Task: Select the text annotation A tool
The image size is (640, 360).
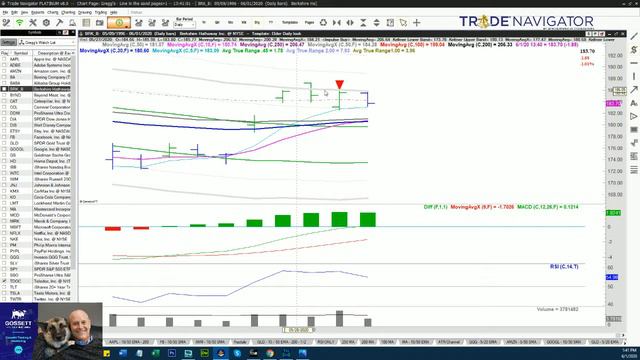Action: 634,103
